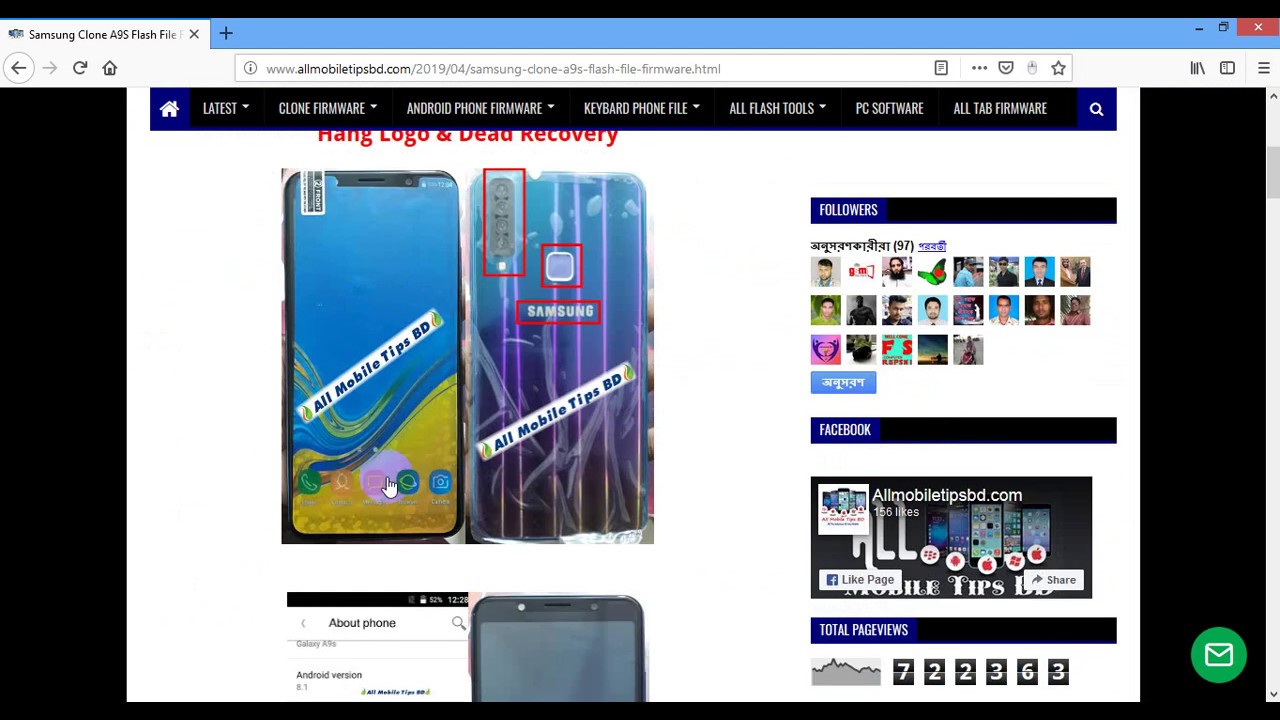
Task: Close the Samsung Clone A9S Flash File tab
Action: pos(194,34)
